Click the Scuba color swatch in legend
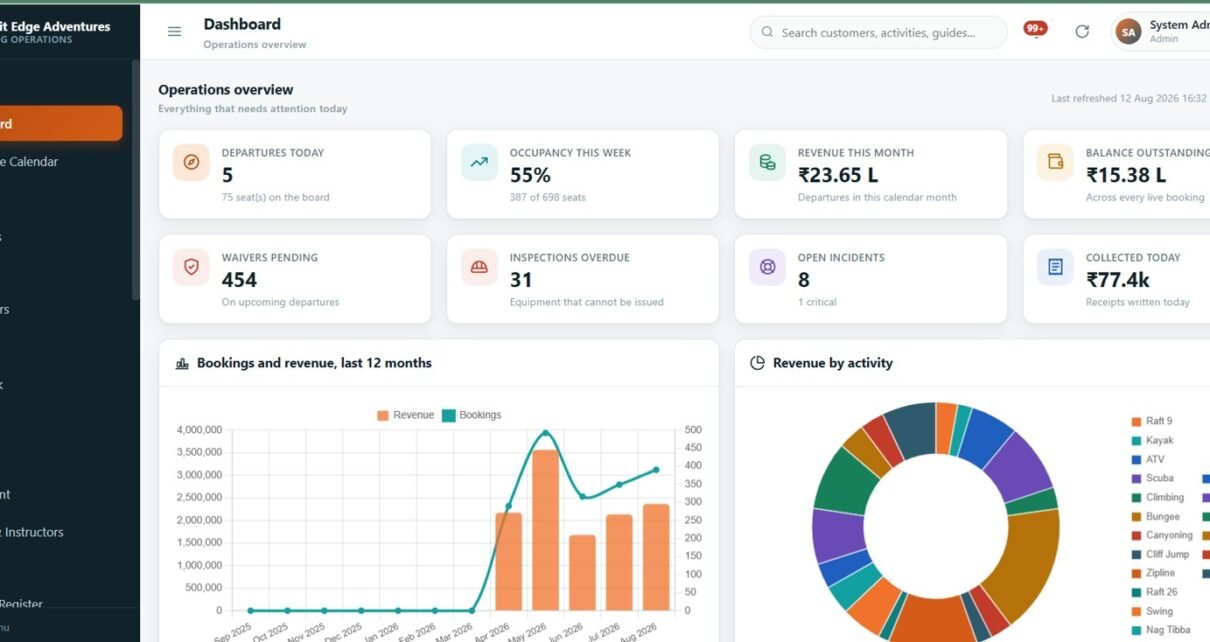1210x642 pixels. (1136, 478)
